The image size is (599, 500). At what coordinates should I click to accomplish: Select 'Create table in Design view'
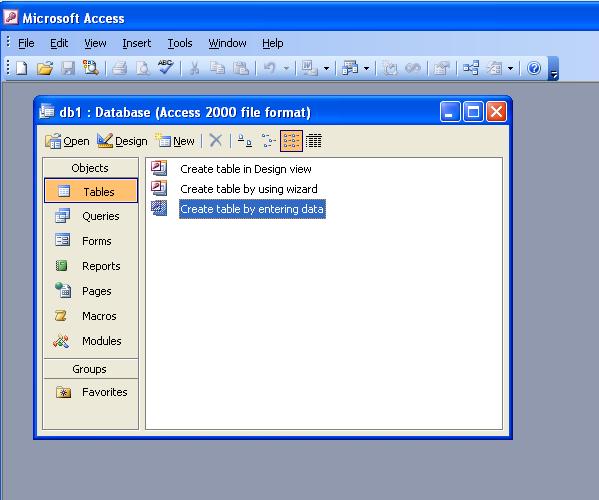coord(246,169)
